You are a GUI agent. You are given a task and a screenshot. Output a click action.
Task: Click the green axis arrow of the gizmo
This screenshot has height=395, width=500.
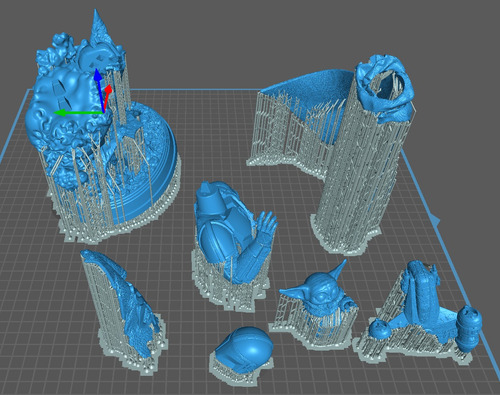79,113
